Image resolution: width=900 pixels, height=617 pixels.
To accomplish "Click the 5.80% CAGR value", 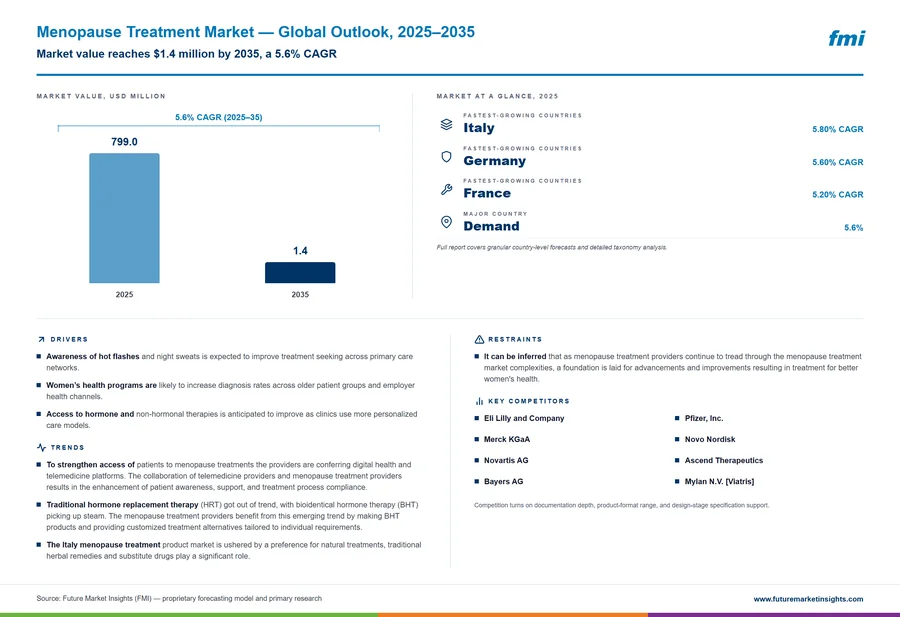I will point(837,129).
